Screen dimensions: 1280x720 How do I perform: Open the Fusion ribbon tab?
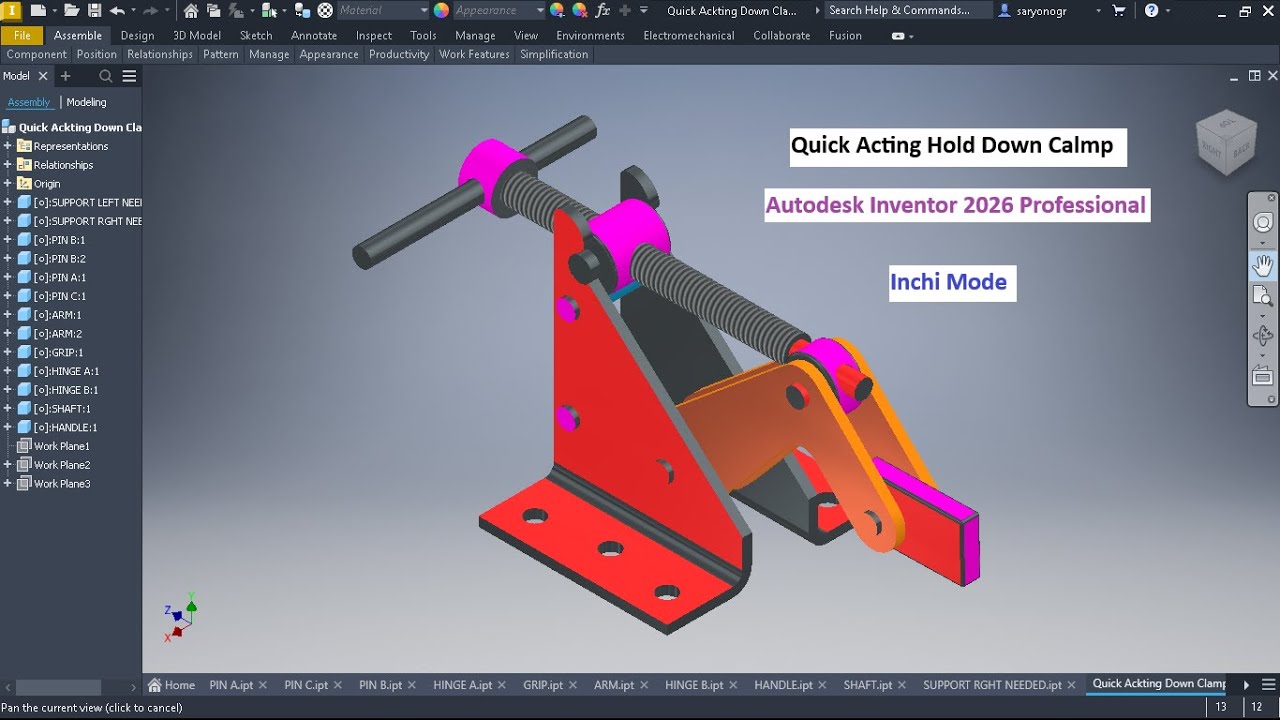coord(845,35)
